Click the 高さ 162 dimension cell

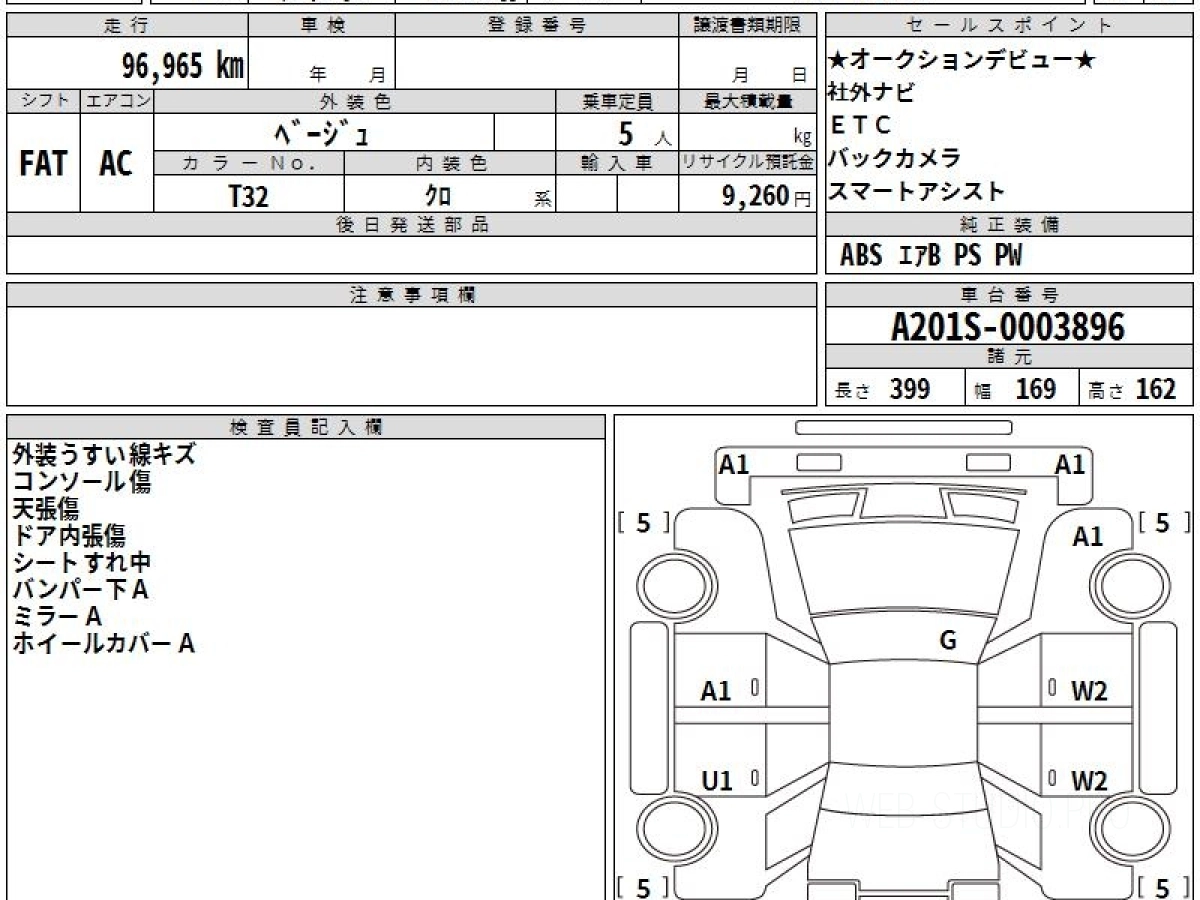(x=1137, y=388)
